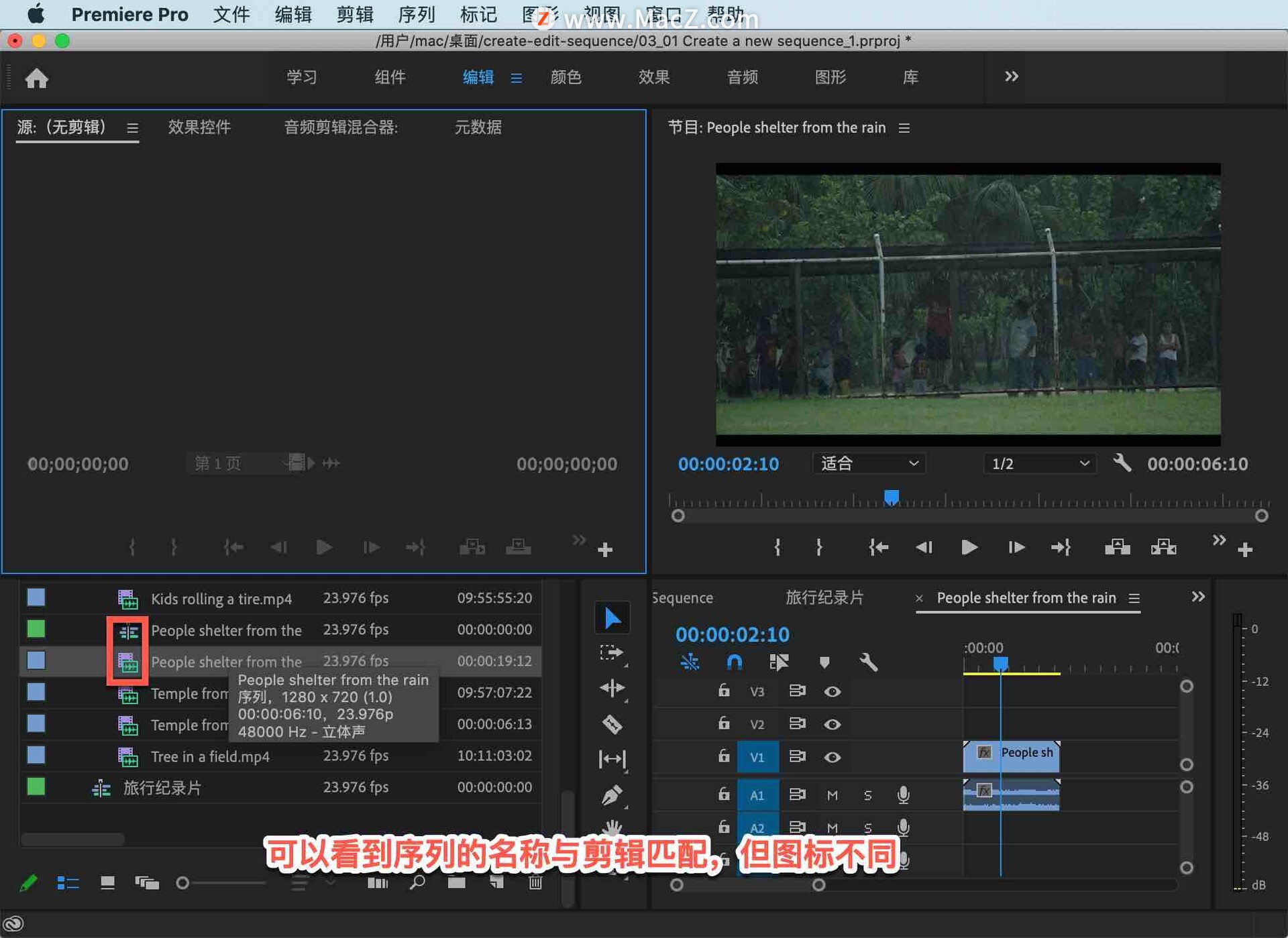Click the Project panel icon size slider

pyautogui.click(x=182, y=883)
